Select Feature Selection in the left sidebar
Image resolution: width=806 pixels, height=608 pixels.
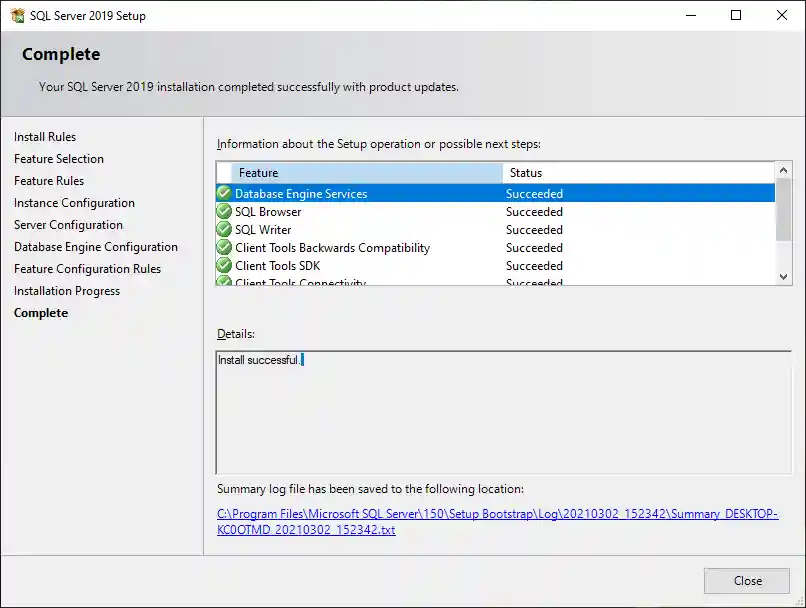[58, 158]
